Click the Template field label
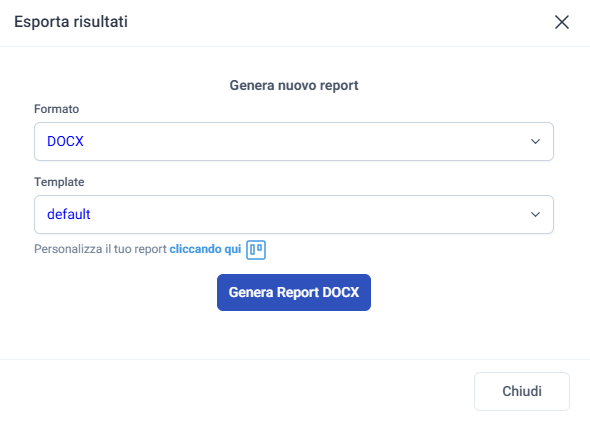Screen dimensions: 590x422 (59, 182)
